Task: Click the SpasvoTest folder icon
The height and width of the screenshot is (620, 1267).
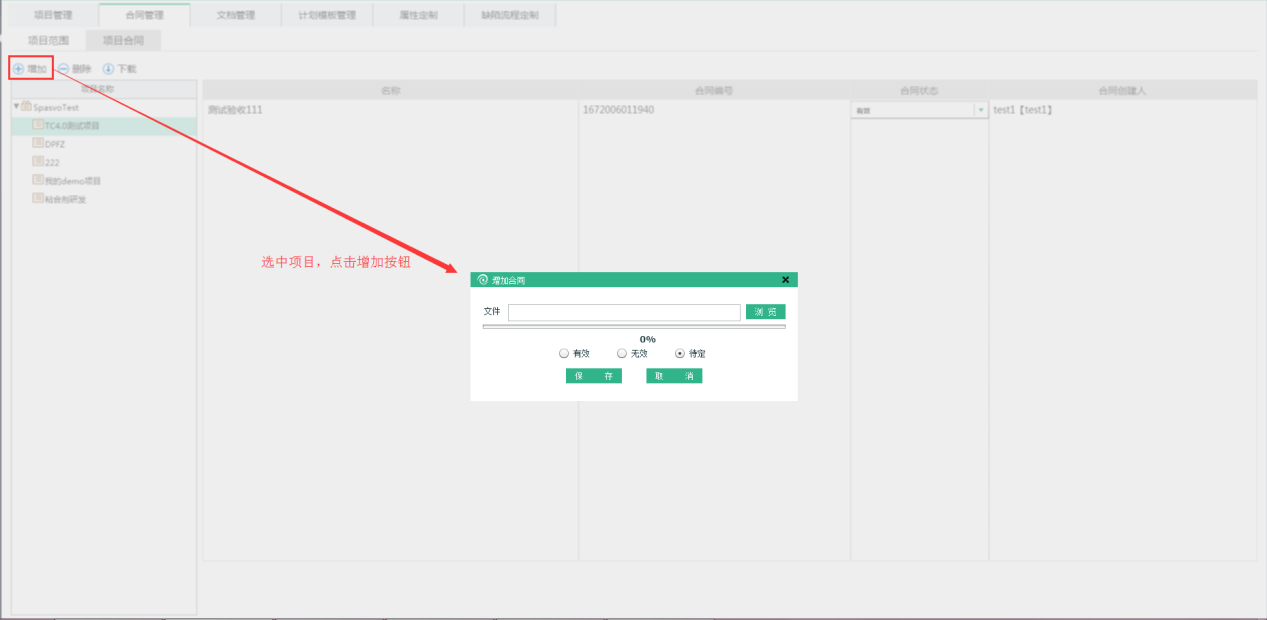Action: [x=27, y=106]
